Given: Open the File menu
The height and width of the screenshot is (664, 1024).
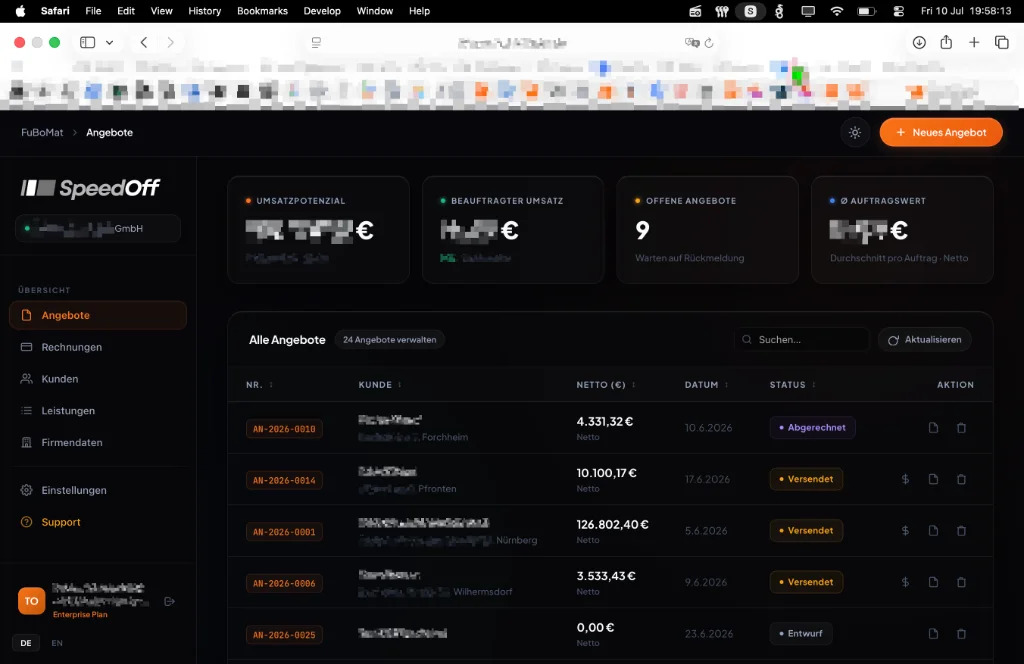Looking at the screenshot, I should point(93,11).
